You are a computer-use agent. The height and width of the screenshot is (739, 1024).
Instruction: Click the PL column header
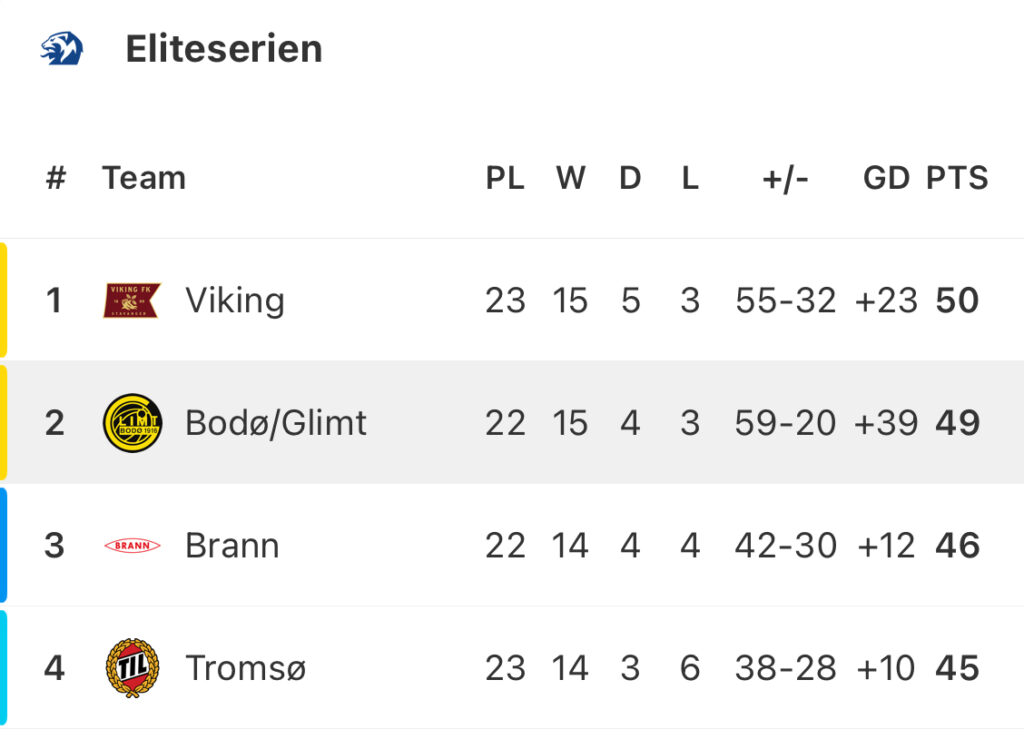point(505,178)
